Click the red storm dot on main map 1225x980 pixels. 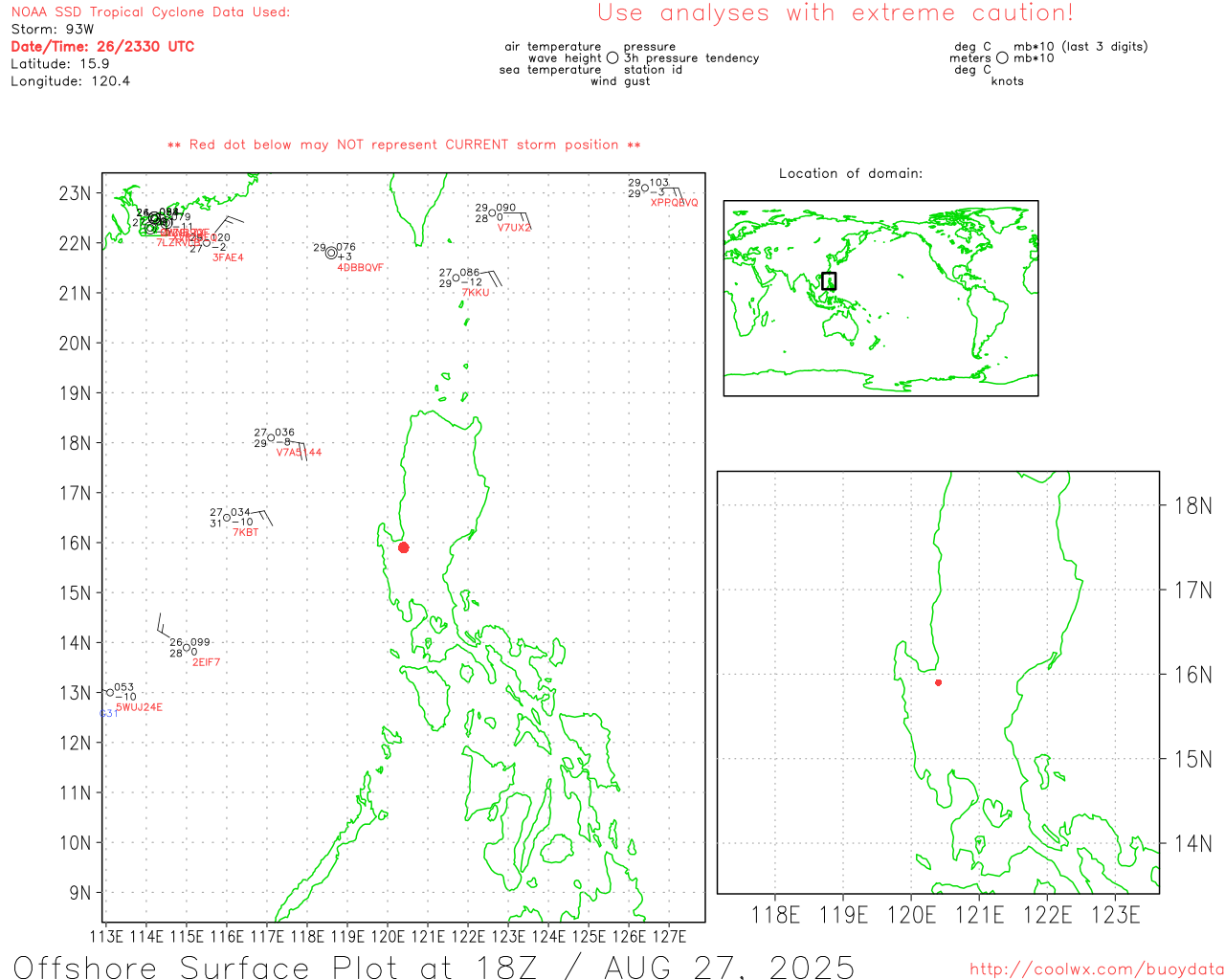pyautogui.click(x=403, y=547)
